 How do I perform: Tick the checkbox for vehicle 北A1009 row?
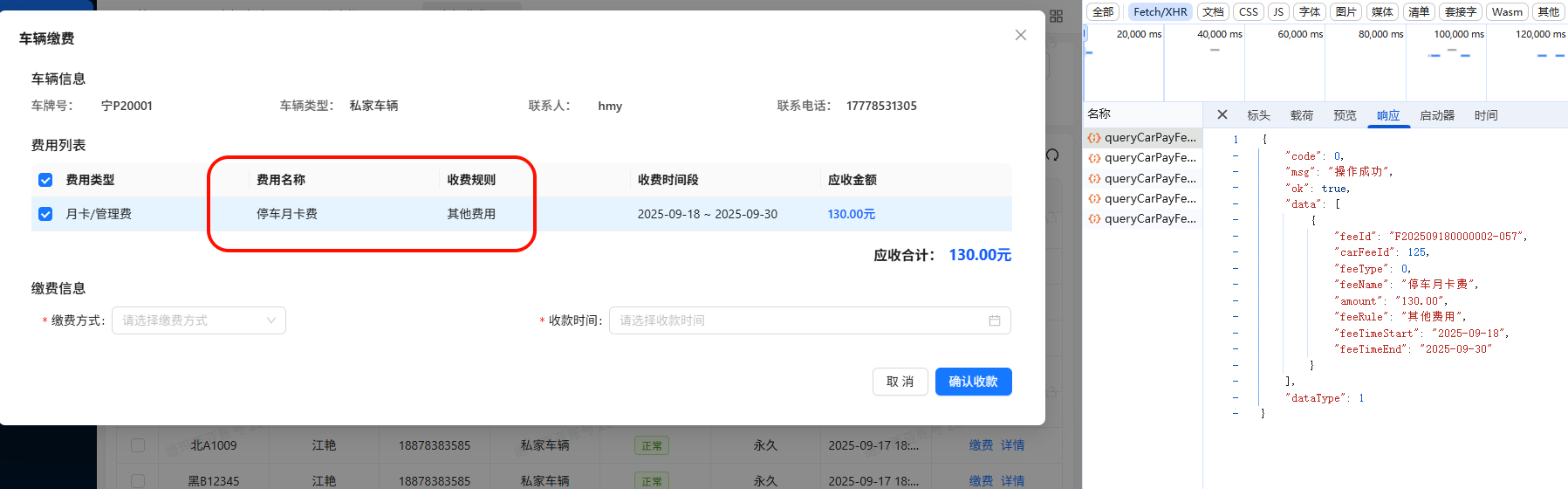pyautogui.click(x=138, y=445)
